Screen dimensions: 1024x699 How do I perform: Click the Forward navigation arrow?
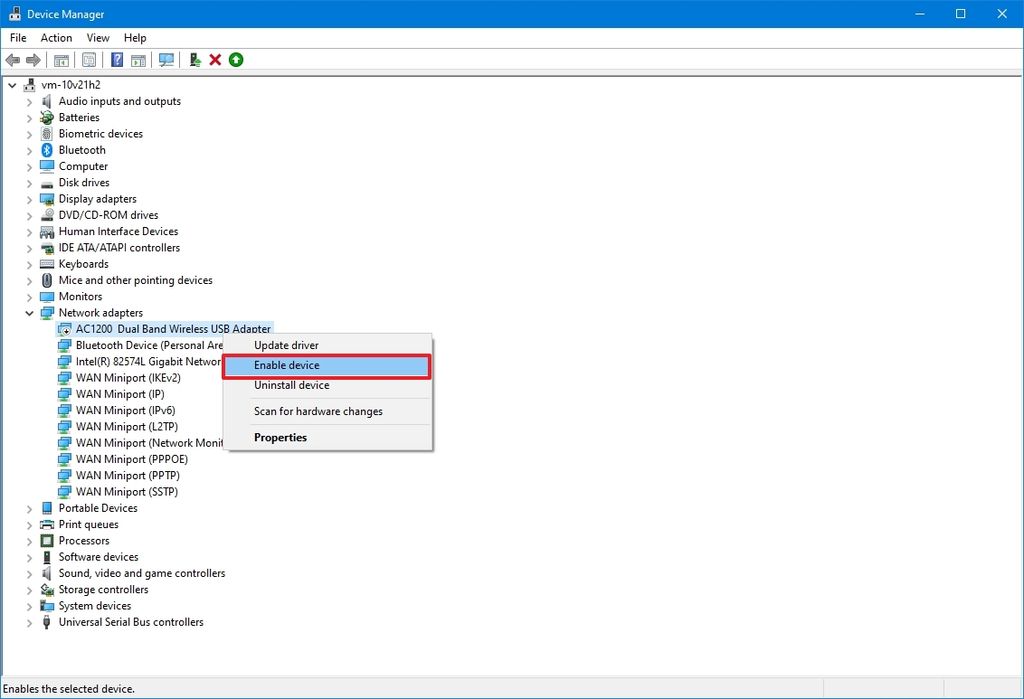coord(32,60)
